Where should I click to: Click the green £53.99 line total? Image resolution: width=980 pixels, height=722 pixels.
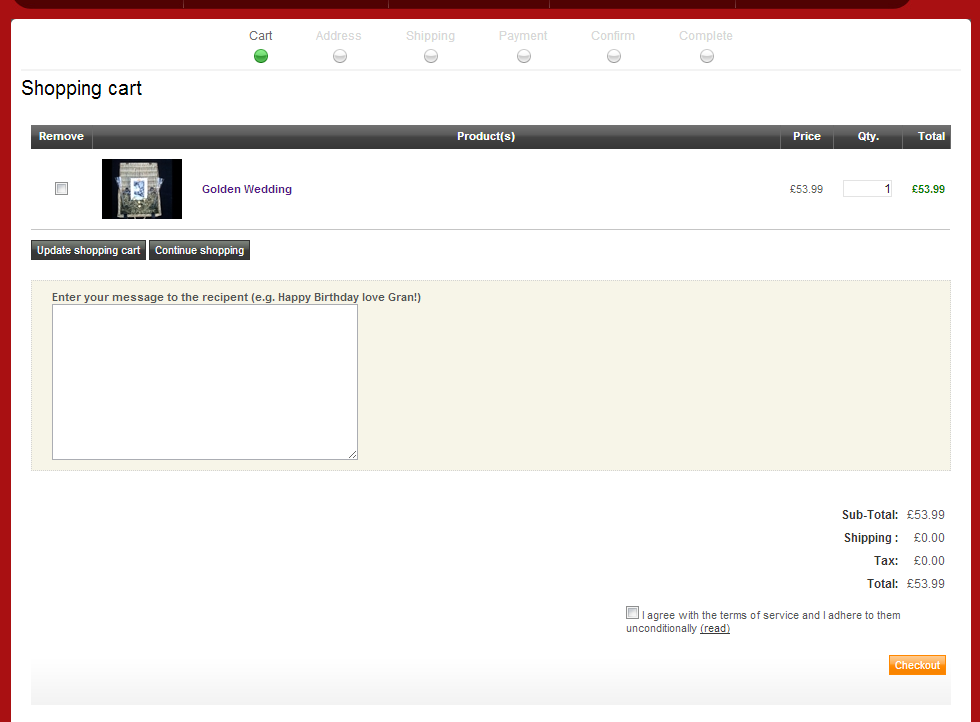click(928, 189)
